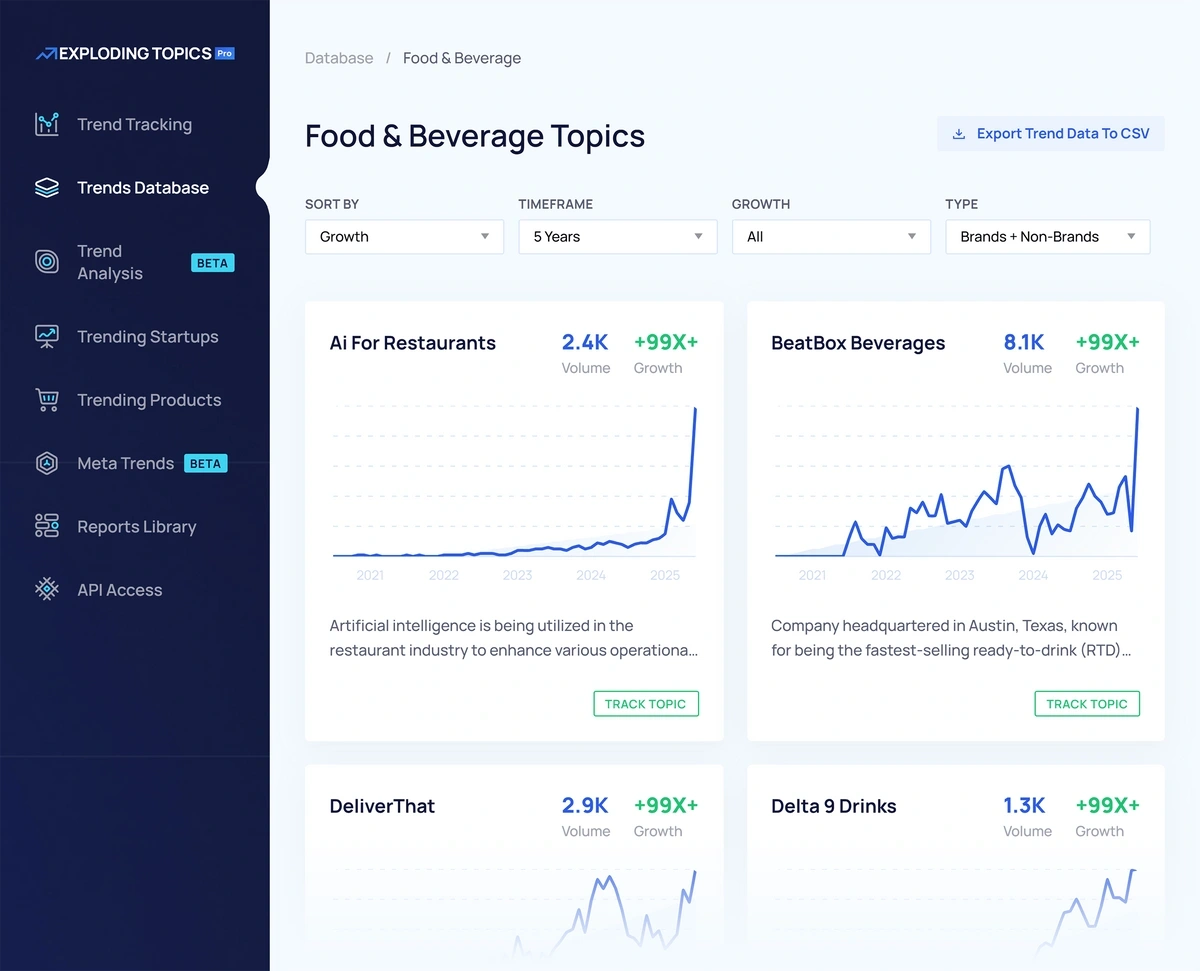Click the BETA badge beside Trend Analysis

[212, 263]
